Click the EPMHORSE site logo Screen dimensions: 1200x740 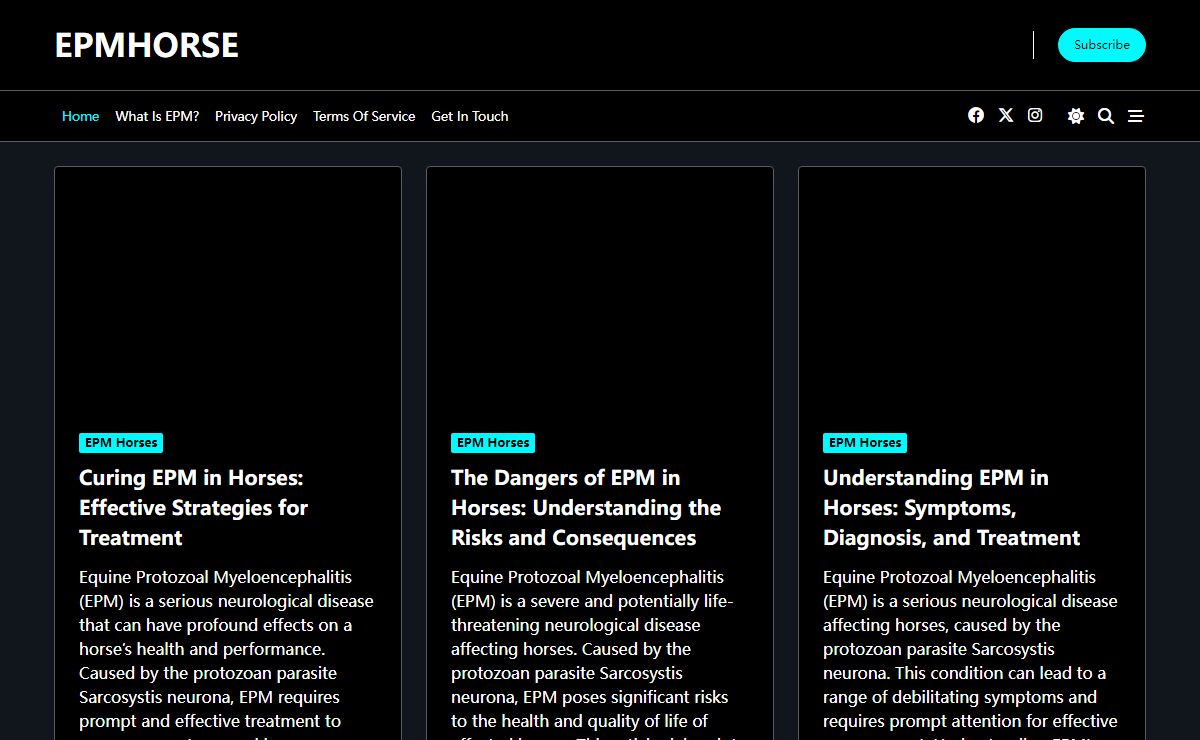coord(147,45)
